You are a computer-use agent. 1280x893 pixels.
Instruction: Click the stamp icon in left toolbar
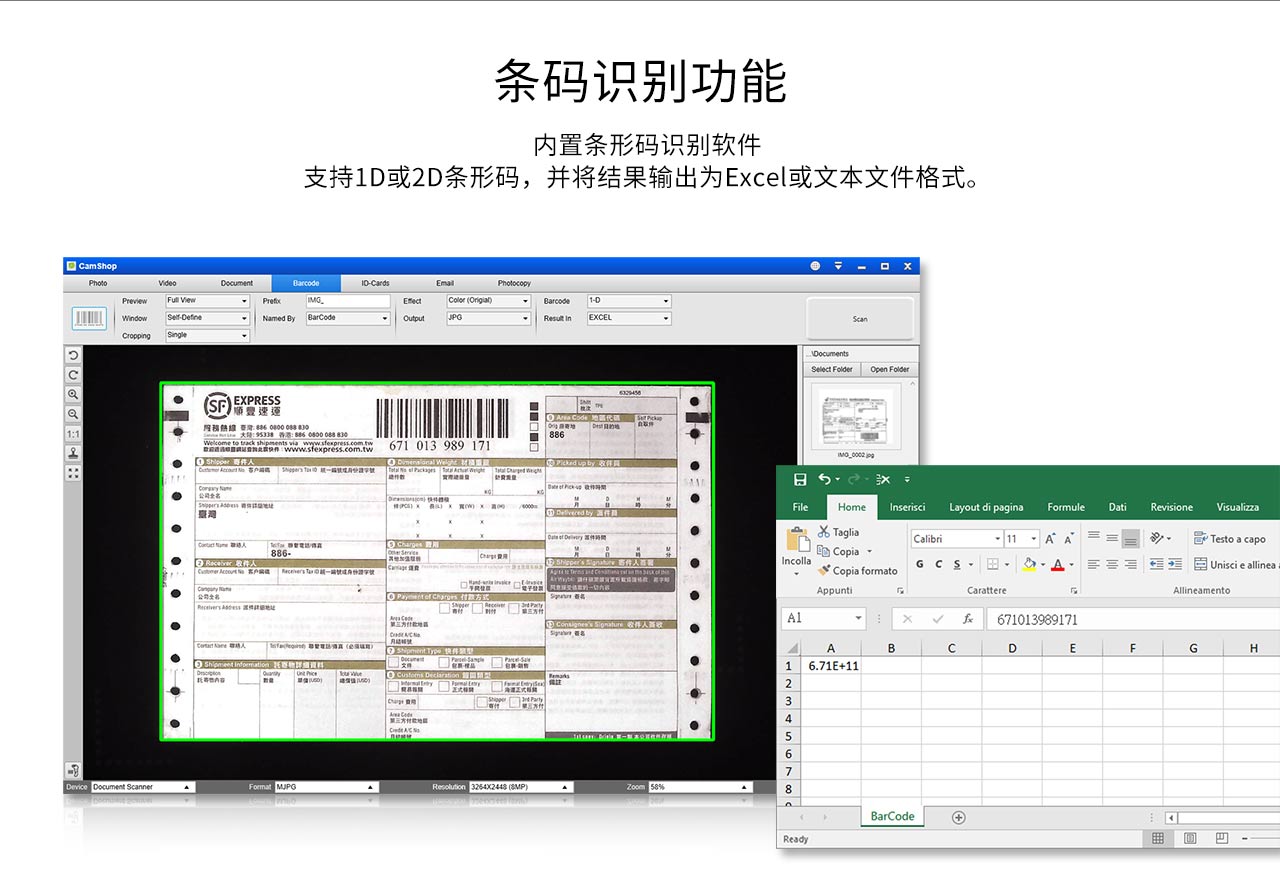(73, 453)
